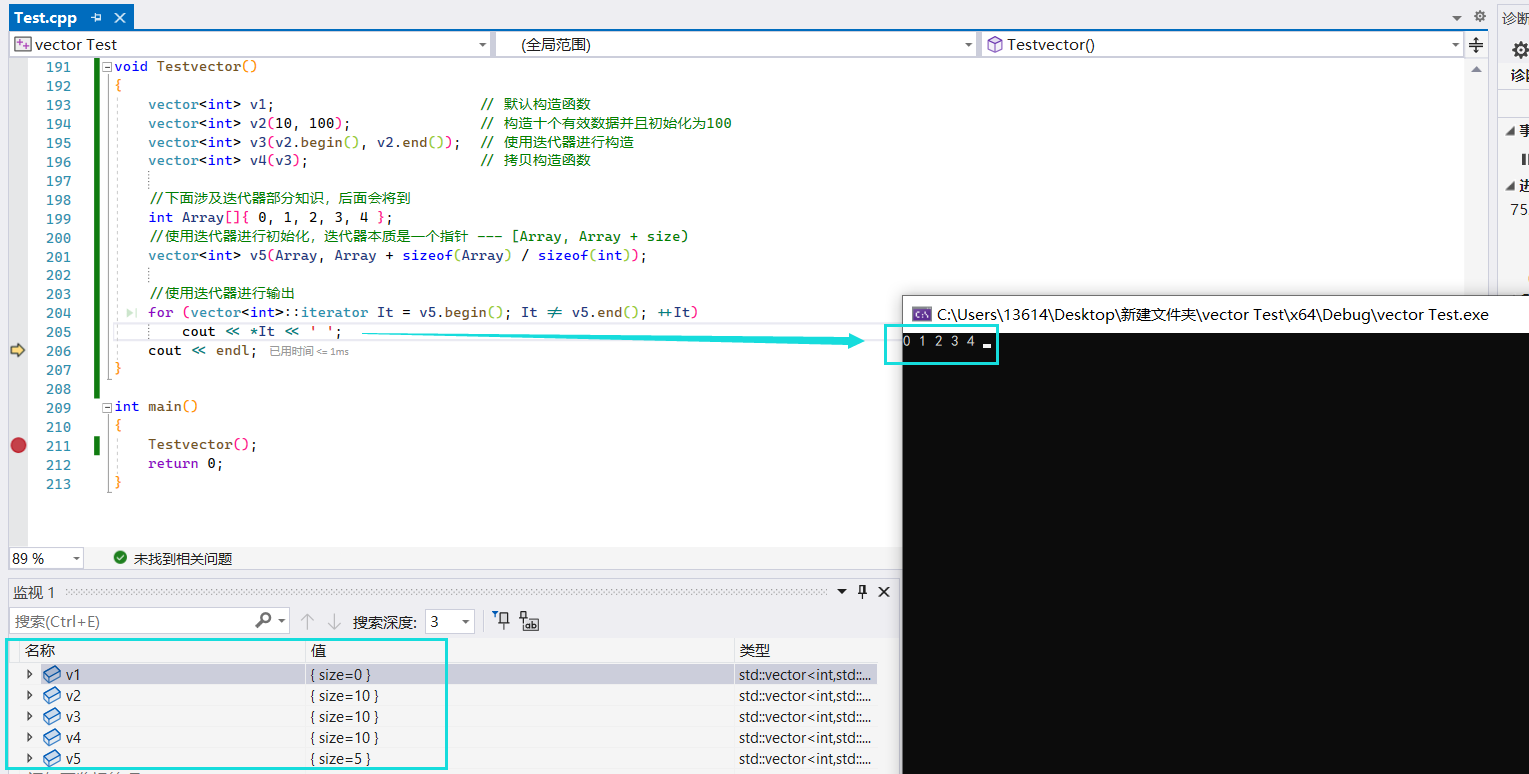The image size is (1529, 774).
Task: Click the auto-hide pin of 监视 1 panel
Action: (x=863, y=592)
